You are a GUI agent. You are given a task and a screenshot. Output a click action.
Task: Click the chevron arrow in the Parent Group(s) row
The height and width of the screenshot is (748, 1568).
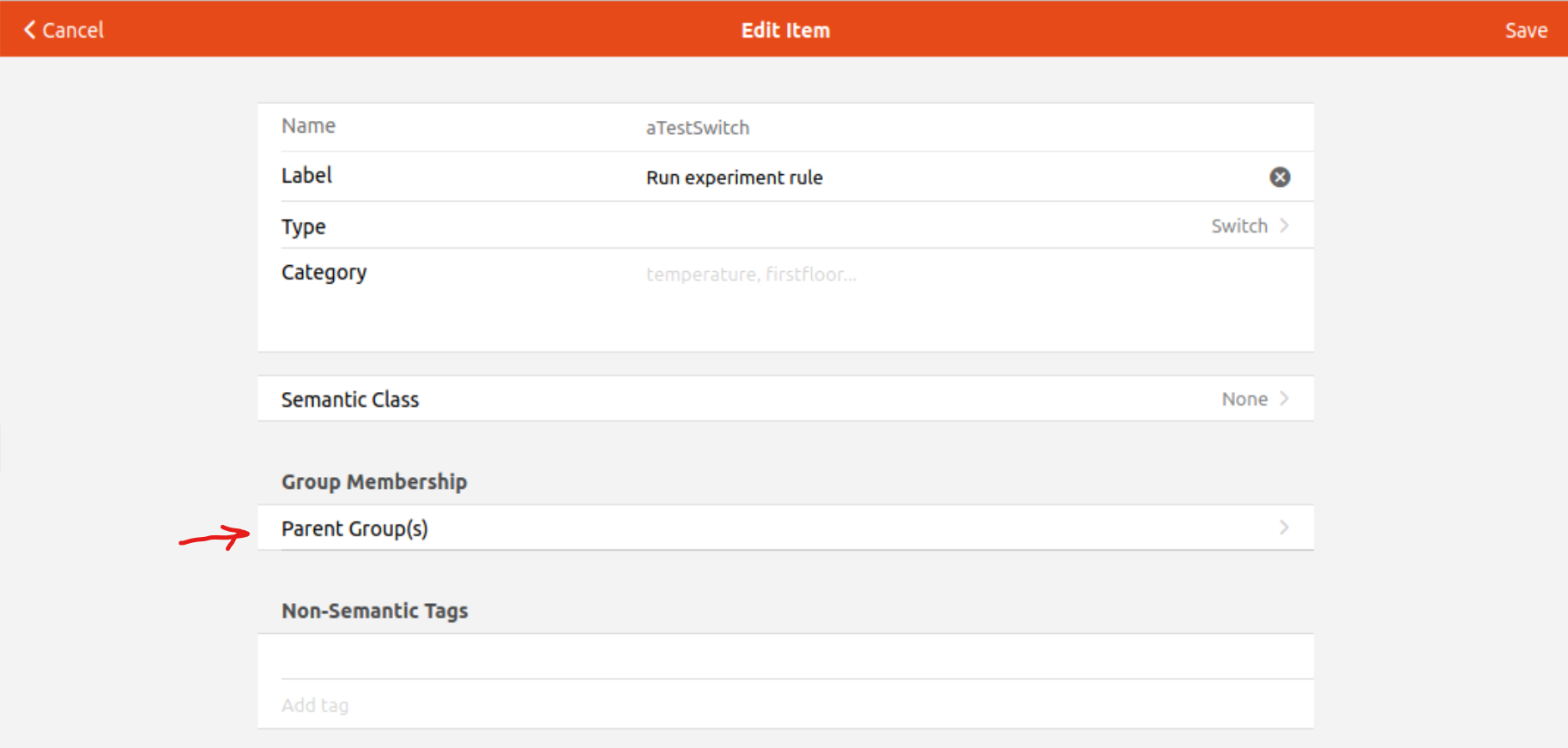pos(1285,528)
